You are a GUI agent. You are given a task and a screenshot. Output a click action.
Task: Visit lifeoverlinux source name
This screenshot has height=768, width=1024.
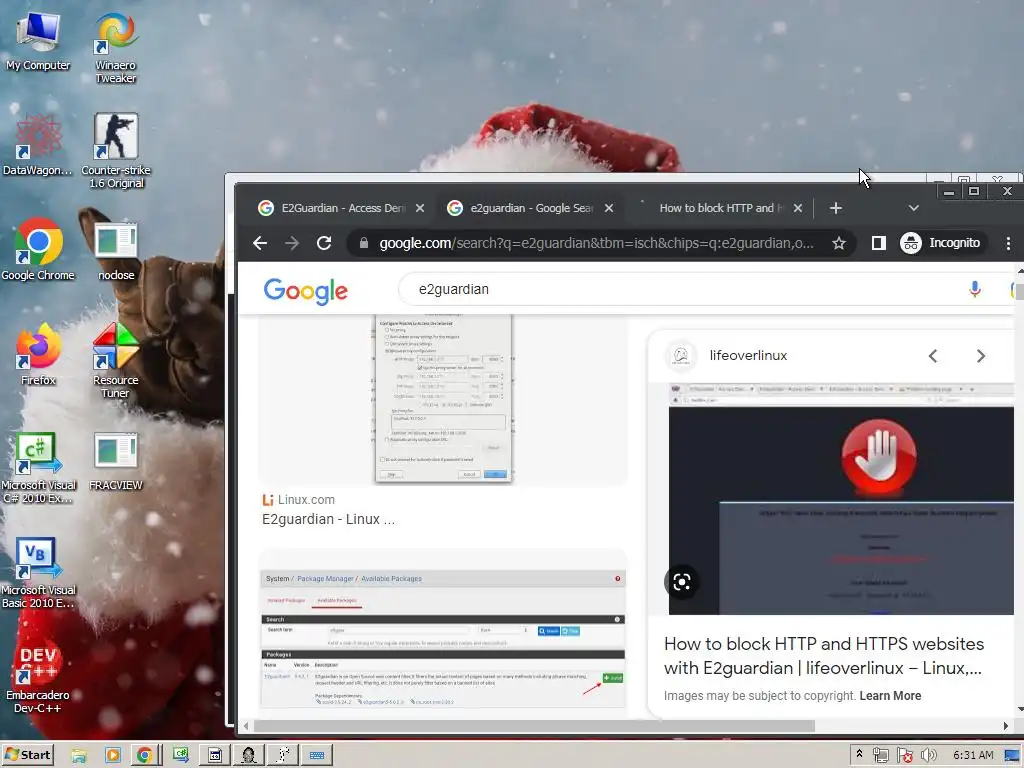point(748,356)
